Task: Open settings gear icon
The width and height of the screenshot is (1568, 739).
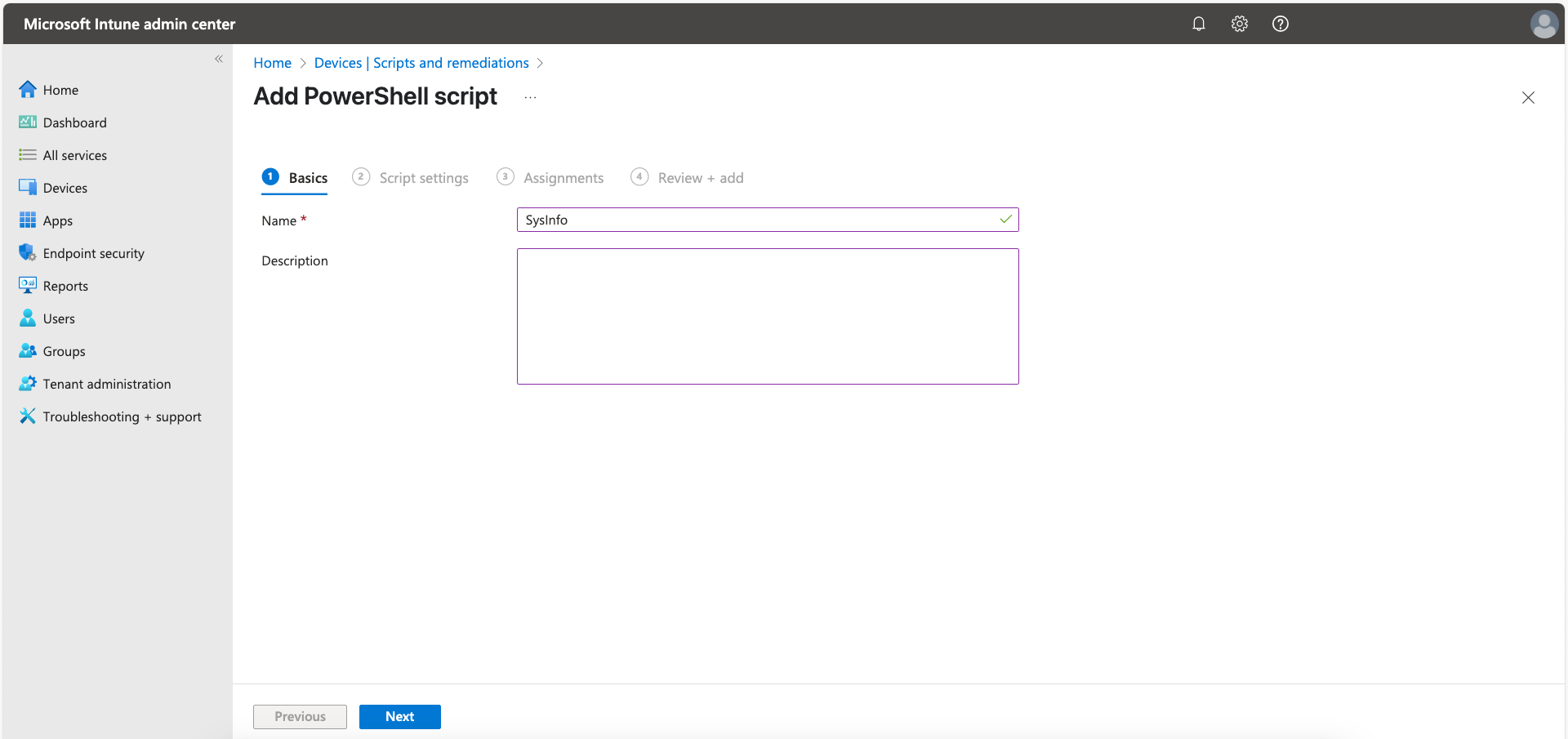Action: (1239, 24)
